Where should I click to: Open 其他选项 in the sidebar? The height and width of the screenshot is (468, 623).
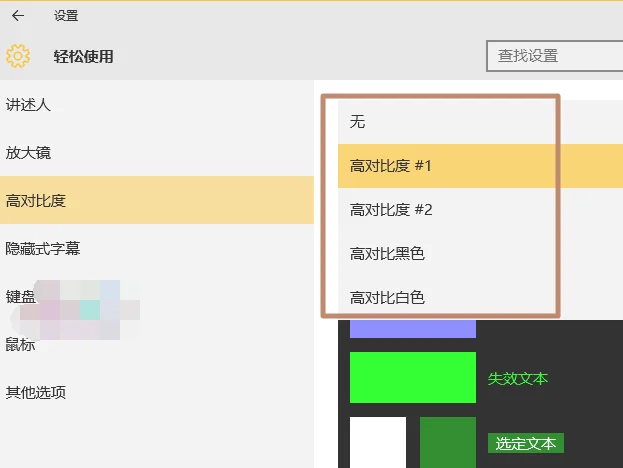[x=157, y=392]
